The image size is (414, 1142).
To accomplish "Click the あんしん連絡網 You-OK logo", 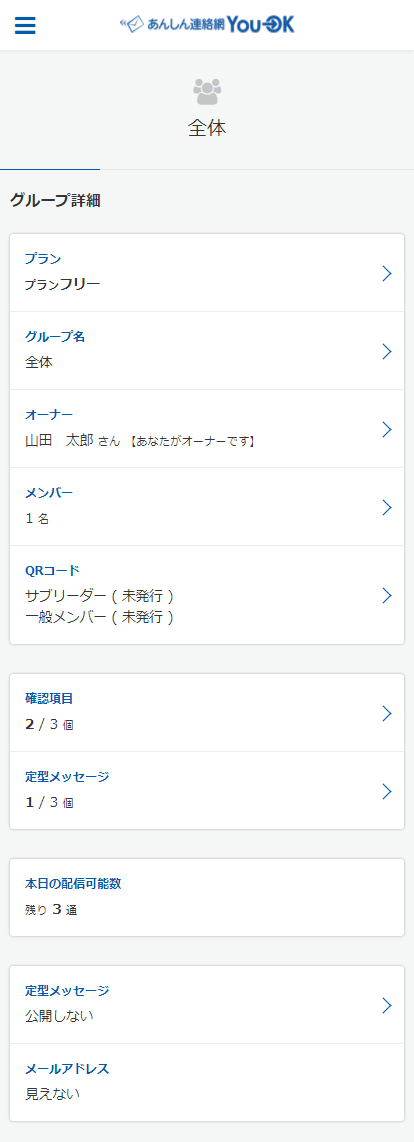I will [x=207, y=25].
